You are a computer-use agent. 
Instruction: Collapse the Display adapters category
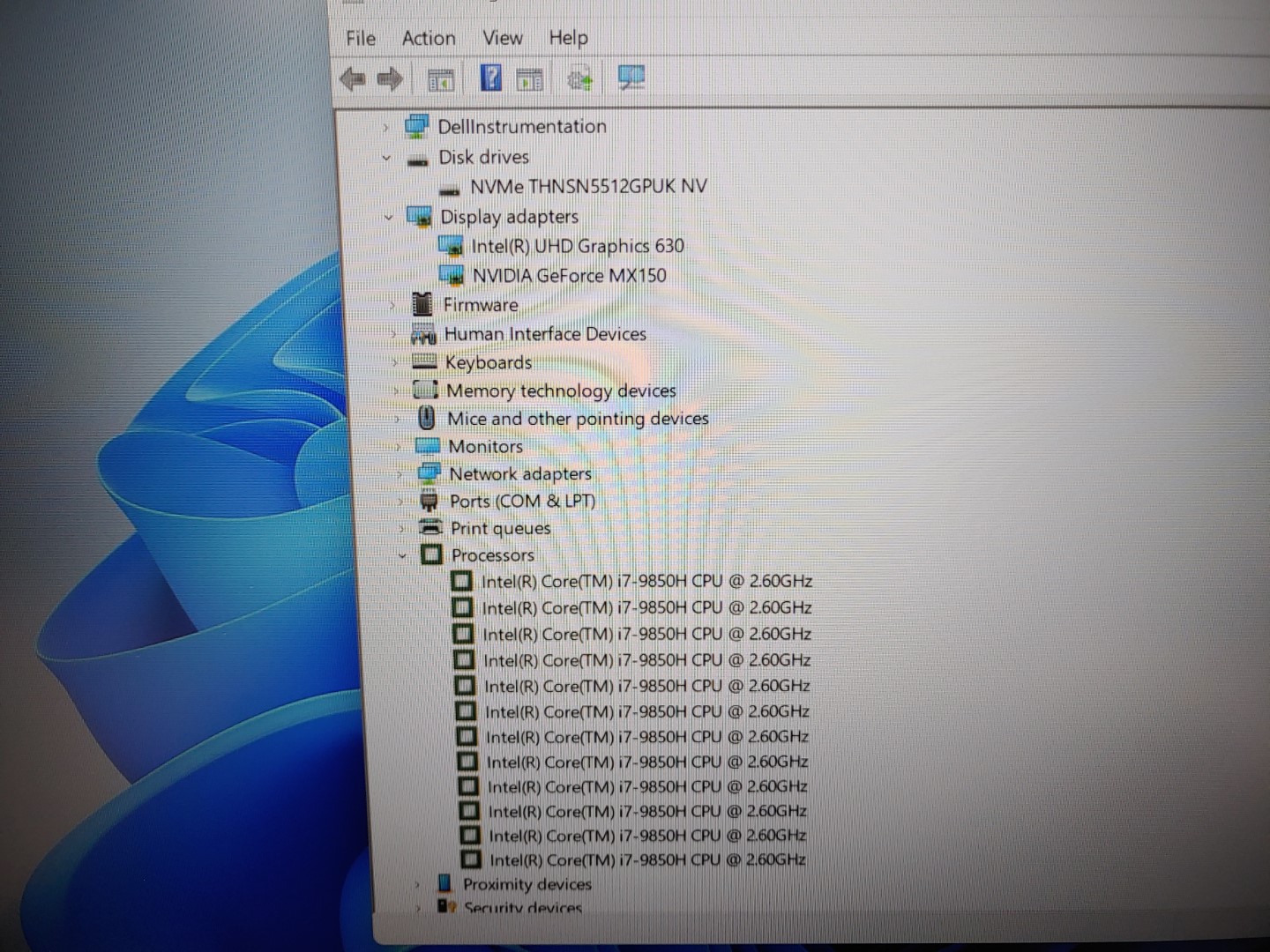click(x=388, y=217)
